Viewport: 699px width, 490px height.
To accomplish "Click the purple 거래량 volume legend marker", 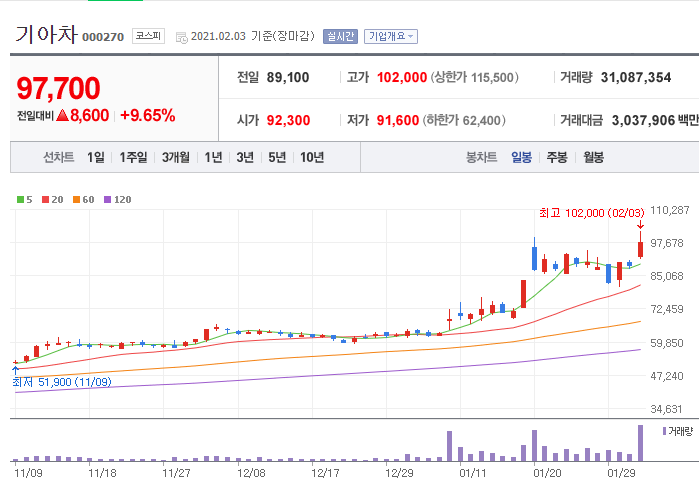I will coord(664,431).
